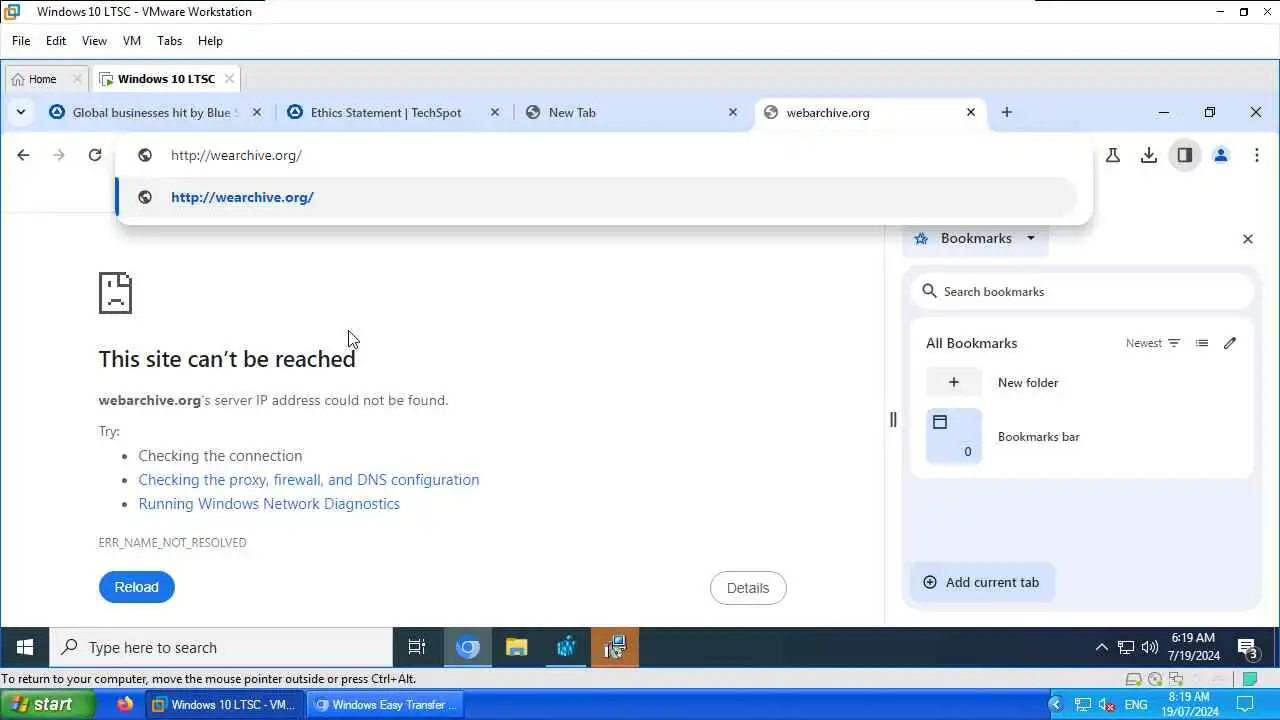The width and height of the screenshot is (1280, 720).
Task: Open VMware View menu
Action: tap(94, 41)
